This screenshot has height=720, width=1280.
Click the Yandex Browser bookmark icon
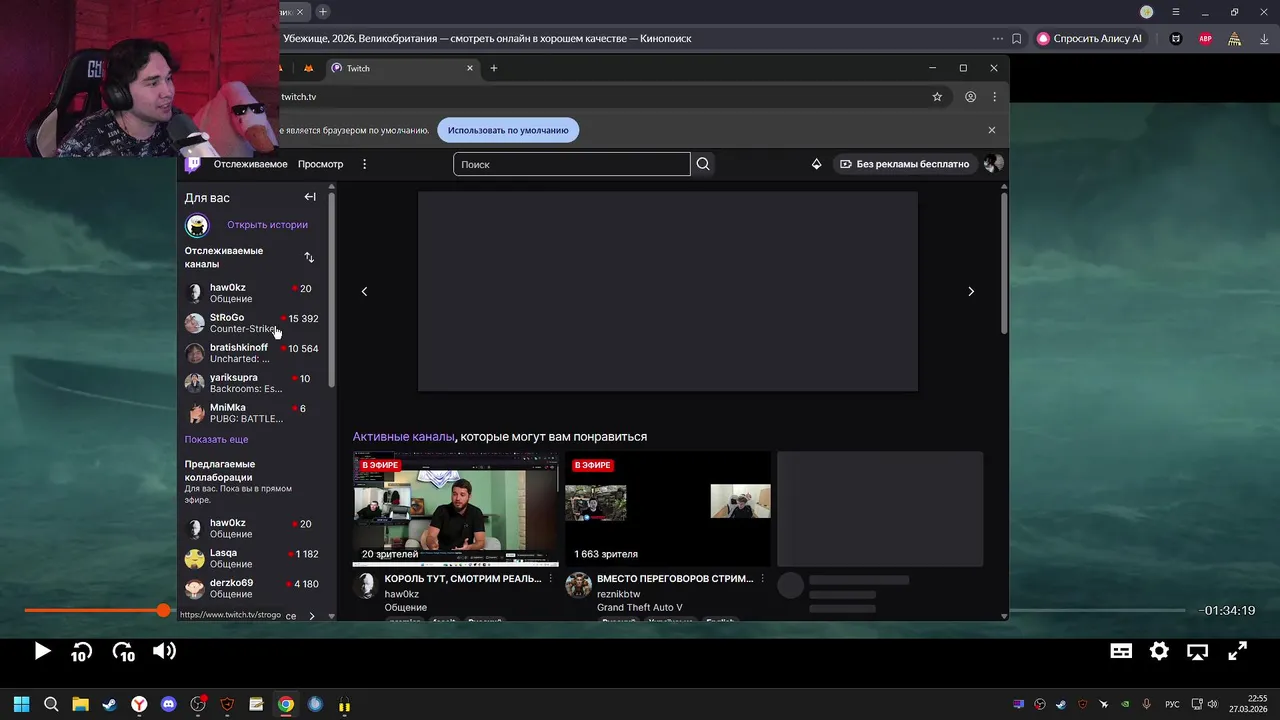click(1017, 39)
